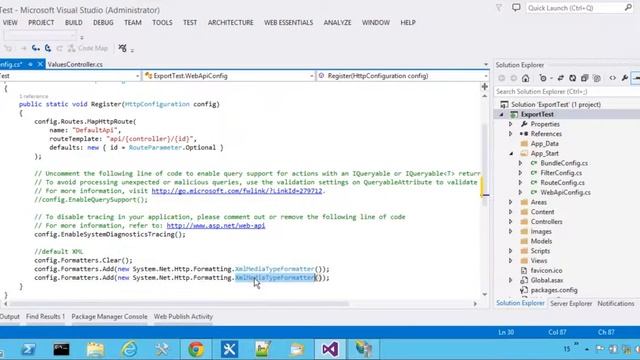Open the ExportTest.WebApiConfig class dropdown
Image resolution: width=640 pixels, height=360 pixels.
(229, 76)
